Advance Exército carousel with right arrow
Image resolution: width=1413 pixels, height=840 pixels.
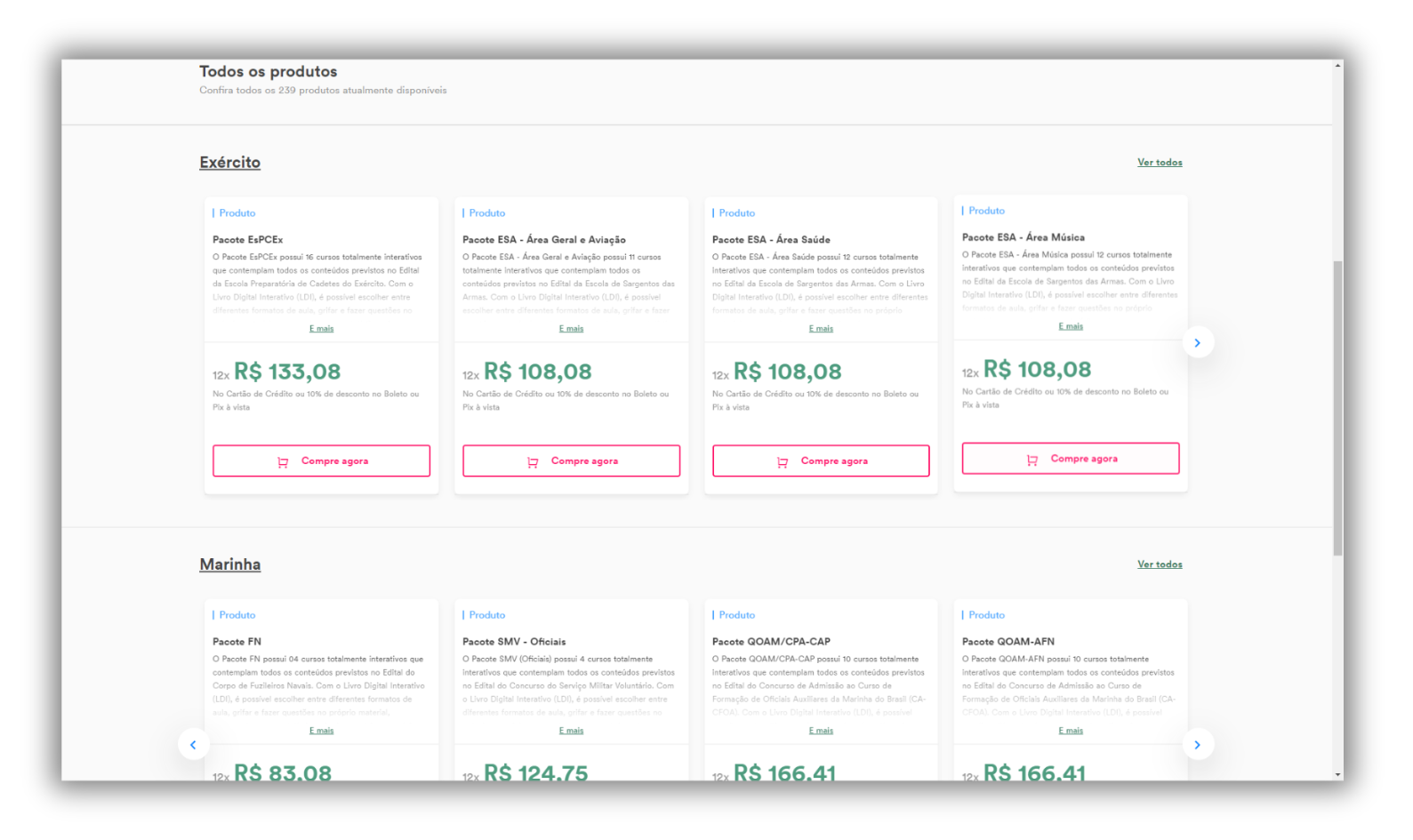1198,343
